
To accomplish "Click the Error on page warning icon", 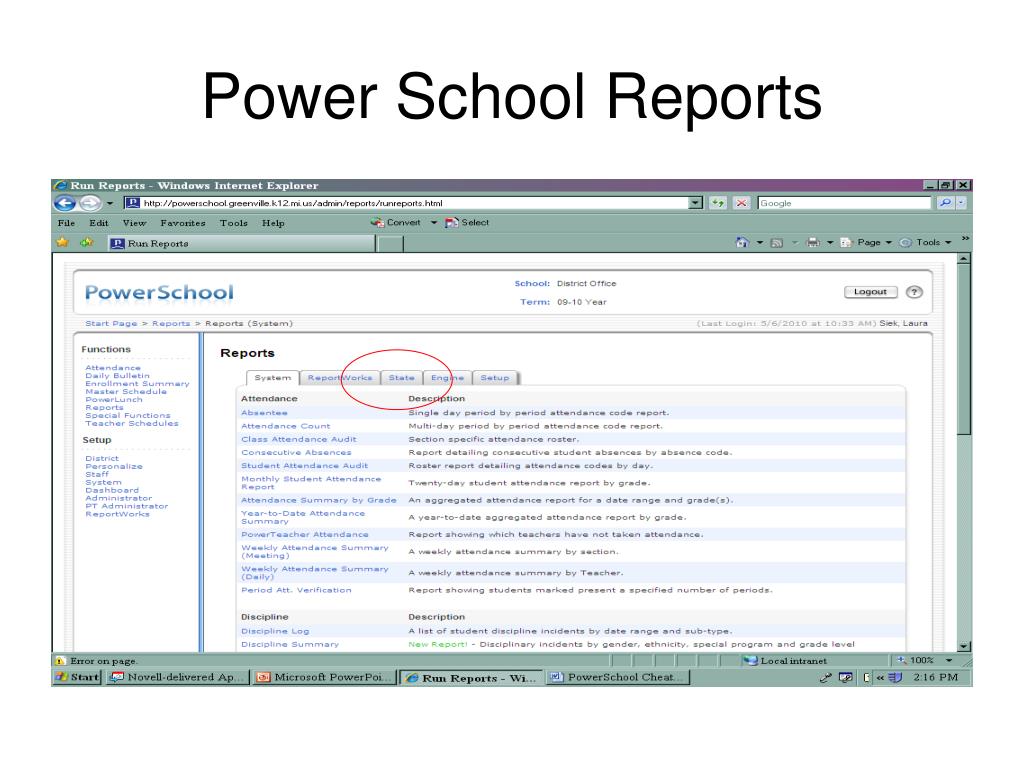I will point(61,661).
